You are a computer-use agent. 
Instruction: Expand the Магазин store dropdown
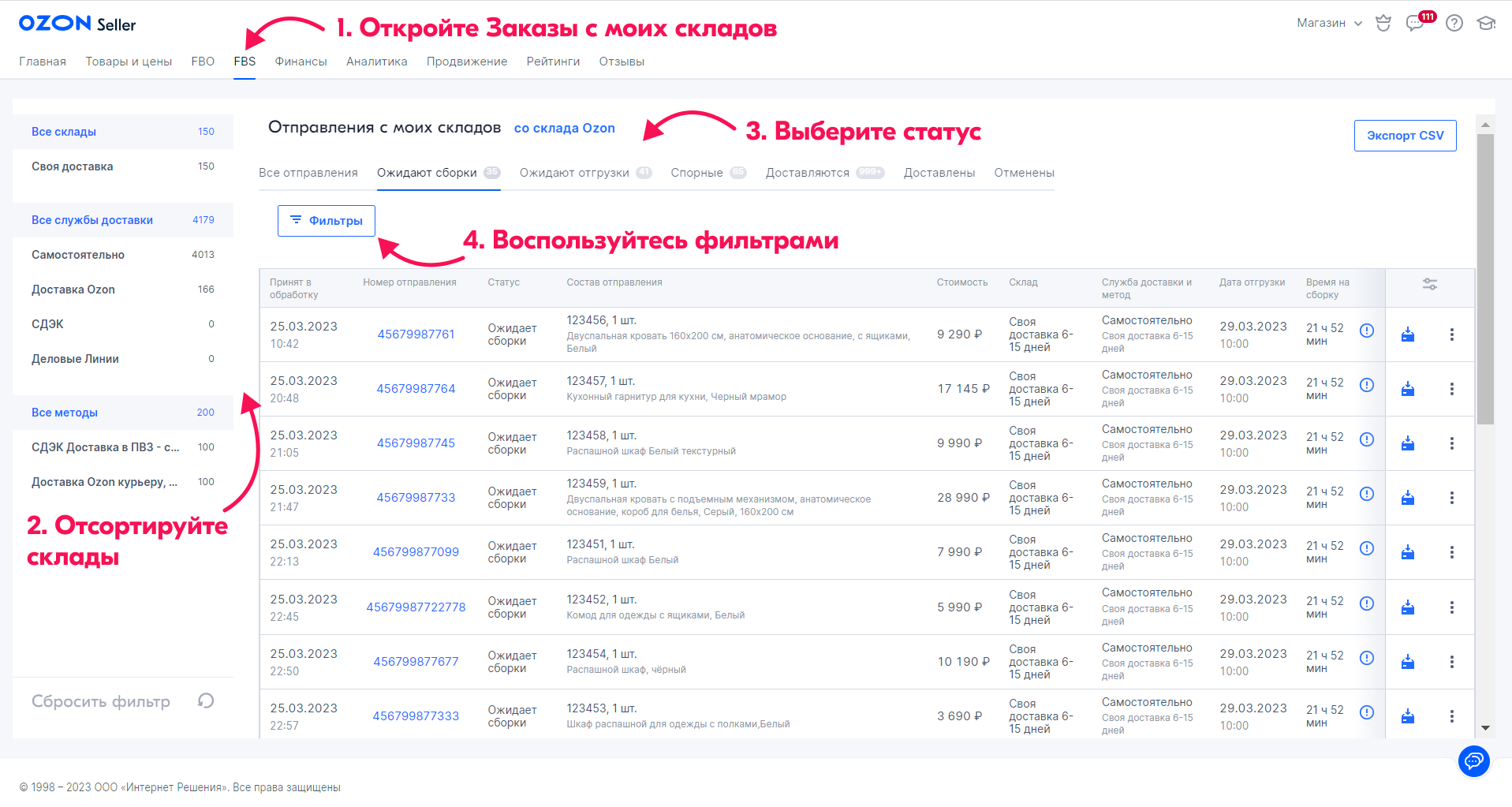[x=1329, y=23]
